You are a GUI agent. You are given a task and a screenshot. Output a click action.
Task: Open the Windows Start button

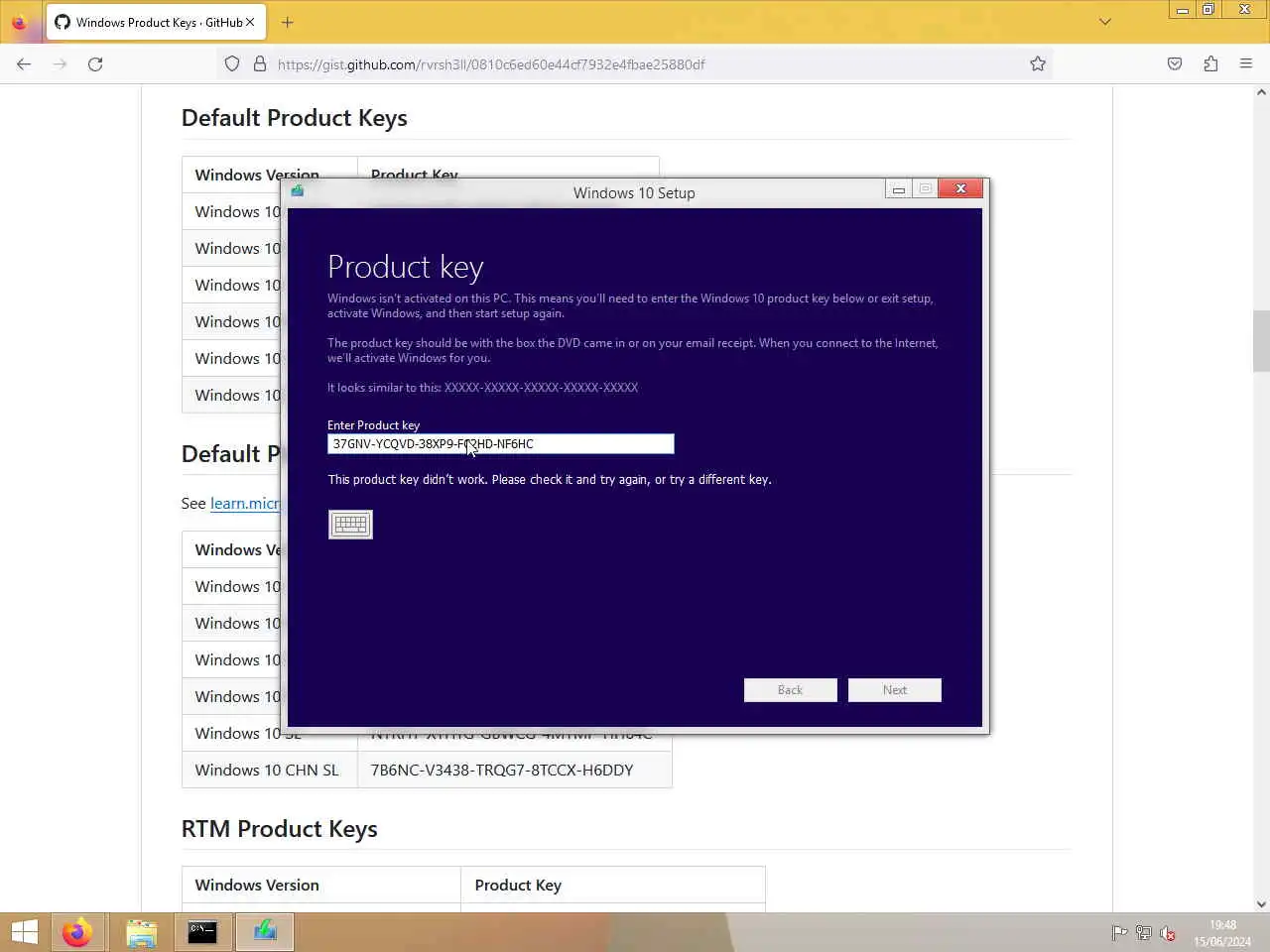coord(24,932)
